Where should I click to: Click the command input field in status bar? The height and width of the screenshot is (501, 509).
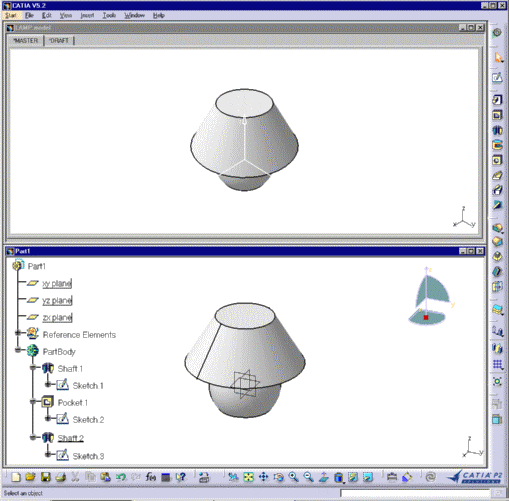[x=415, y=493]
